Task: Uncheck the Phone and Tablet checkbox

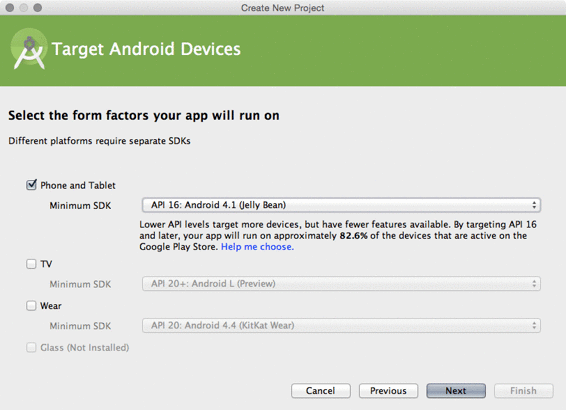Action: pyautogui.click(x=31, y=185)
